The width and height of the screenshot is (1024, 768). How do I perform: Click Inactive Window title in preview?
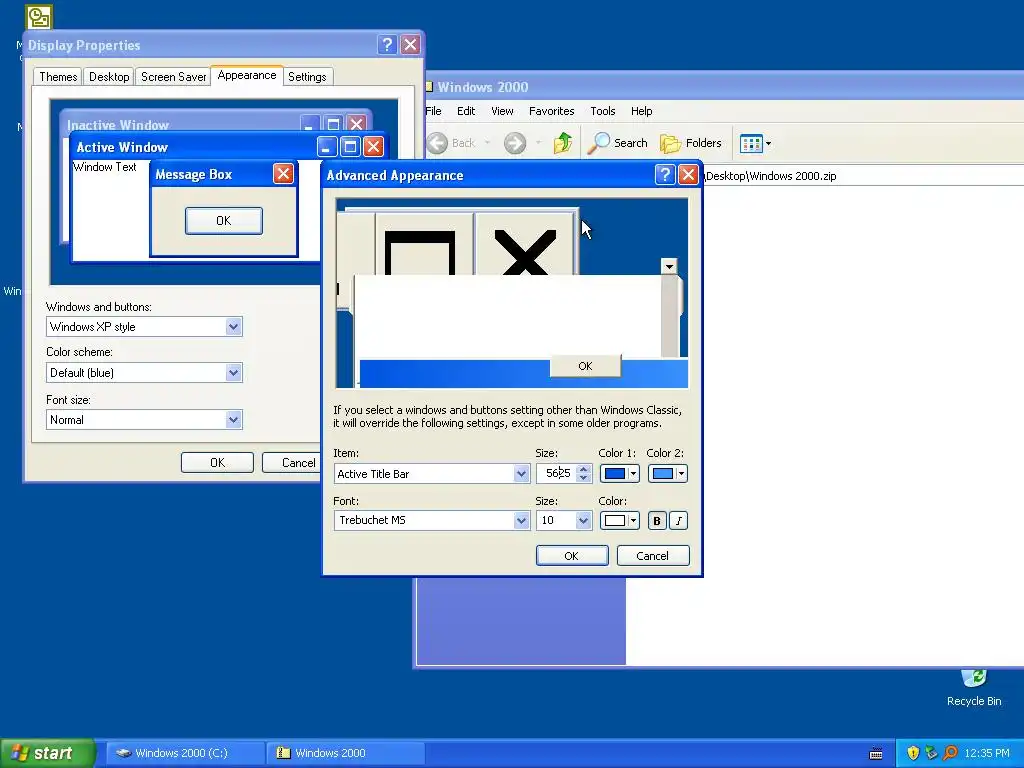(118, 125)
